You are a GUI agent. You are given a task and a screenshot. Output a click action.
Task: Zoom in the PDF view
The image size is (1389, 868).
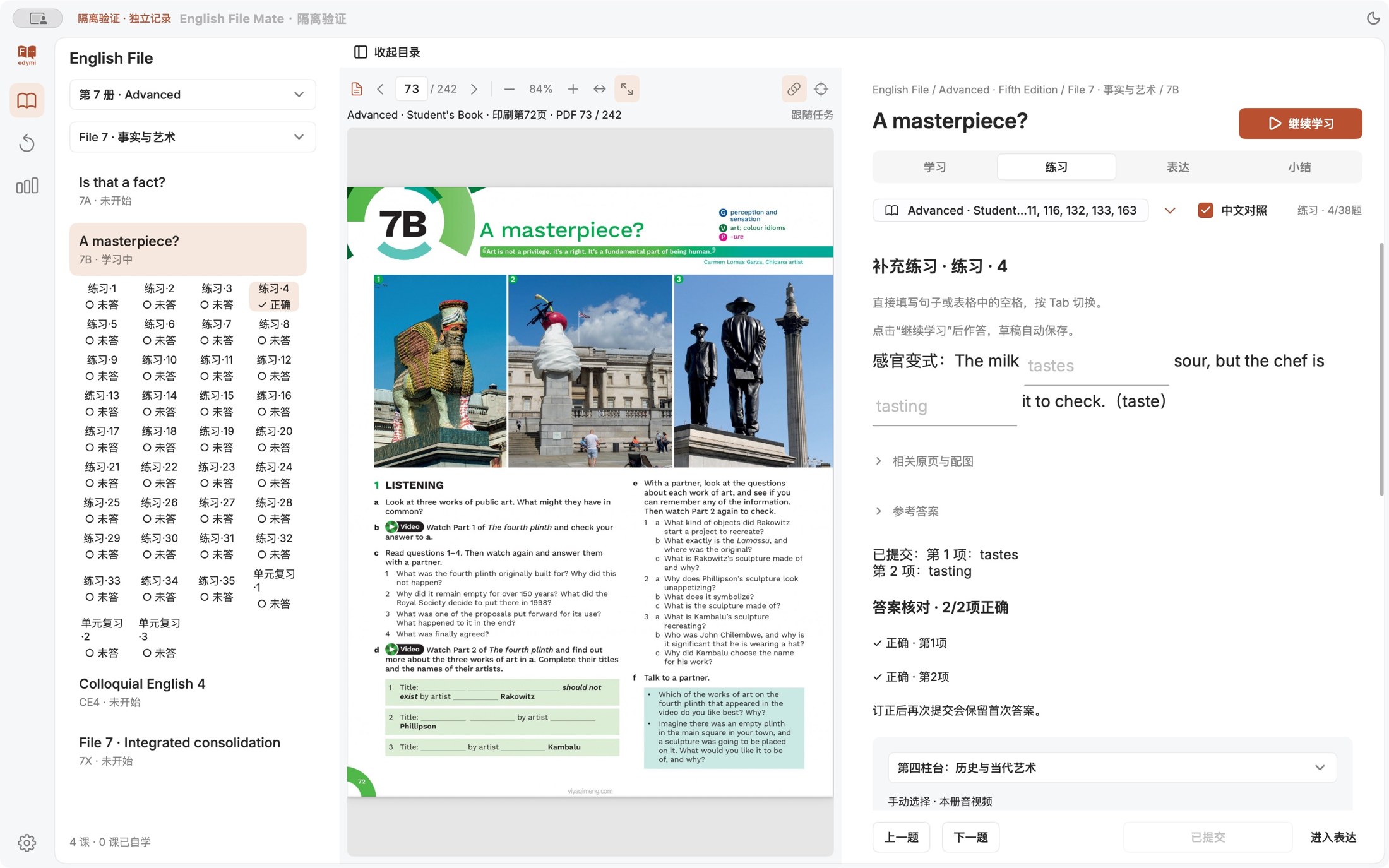click(x=573, y=89)
